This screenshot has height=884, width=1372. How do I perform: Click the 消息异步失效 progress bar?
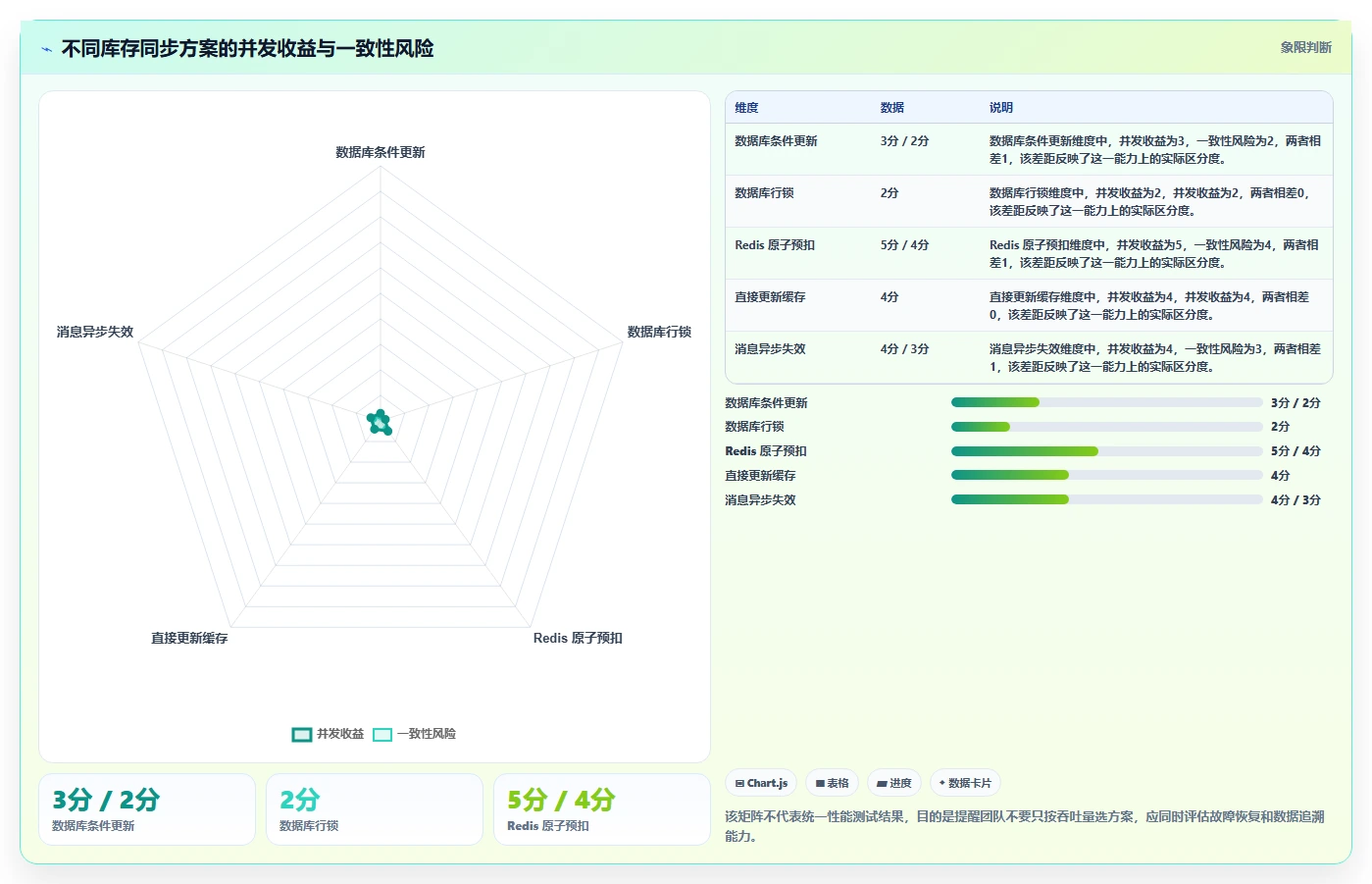1106,499
